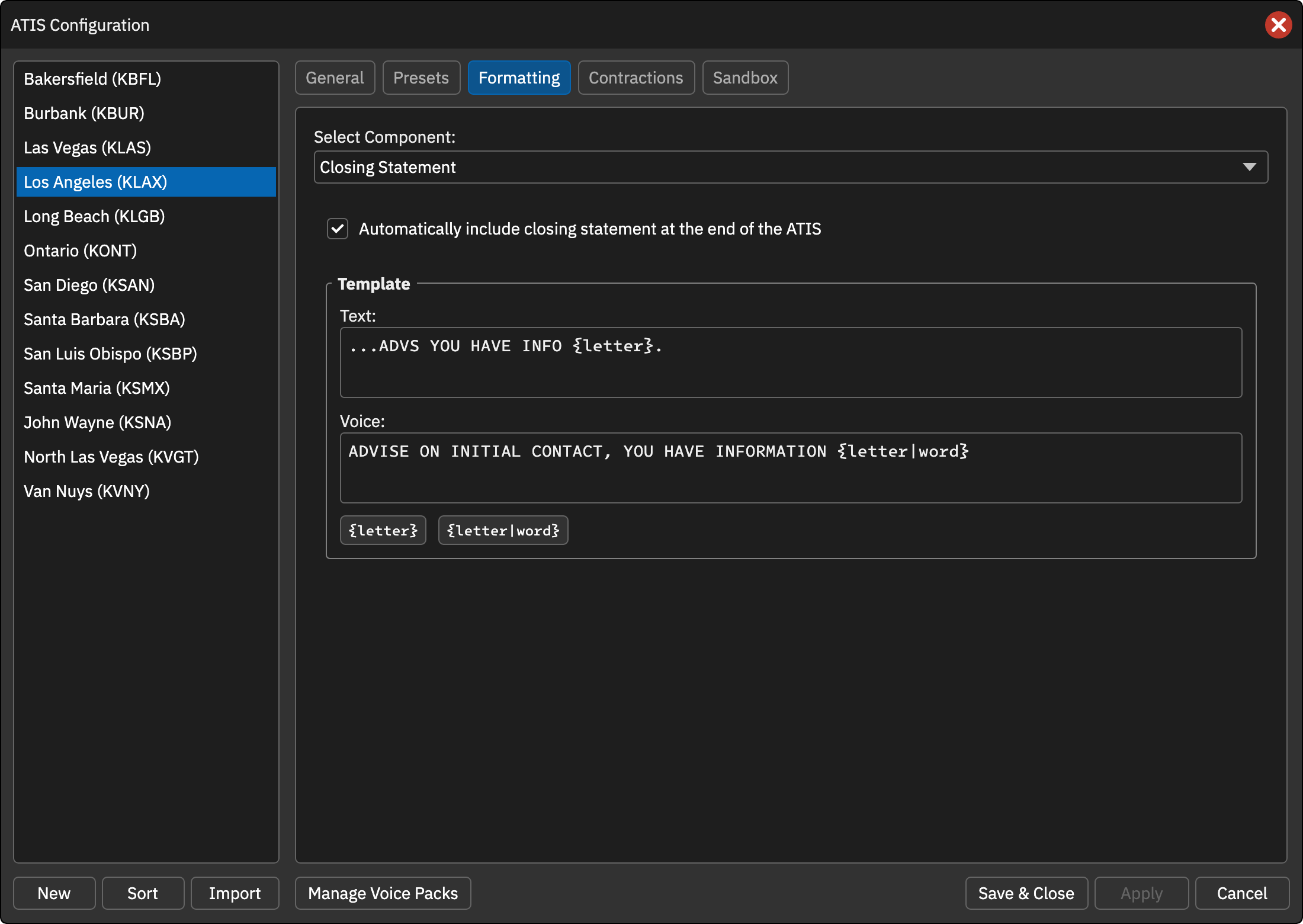
Task: Select Bakersfield (KBFL) in the list
Action: coord(146,79)
